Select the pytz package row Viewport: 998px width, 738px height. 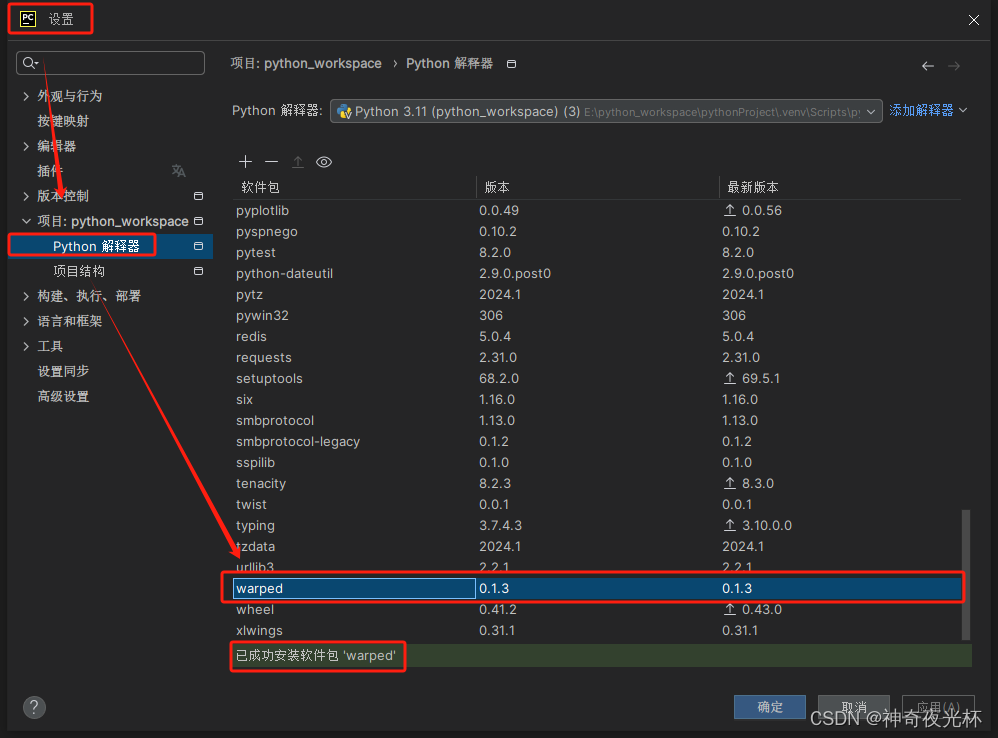[597, 294]
